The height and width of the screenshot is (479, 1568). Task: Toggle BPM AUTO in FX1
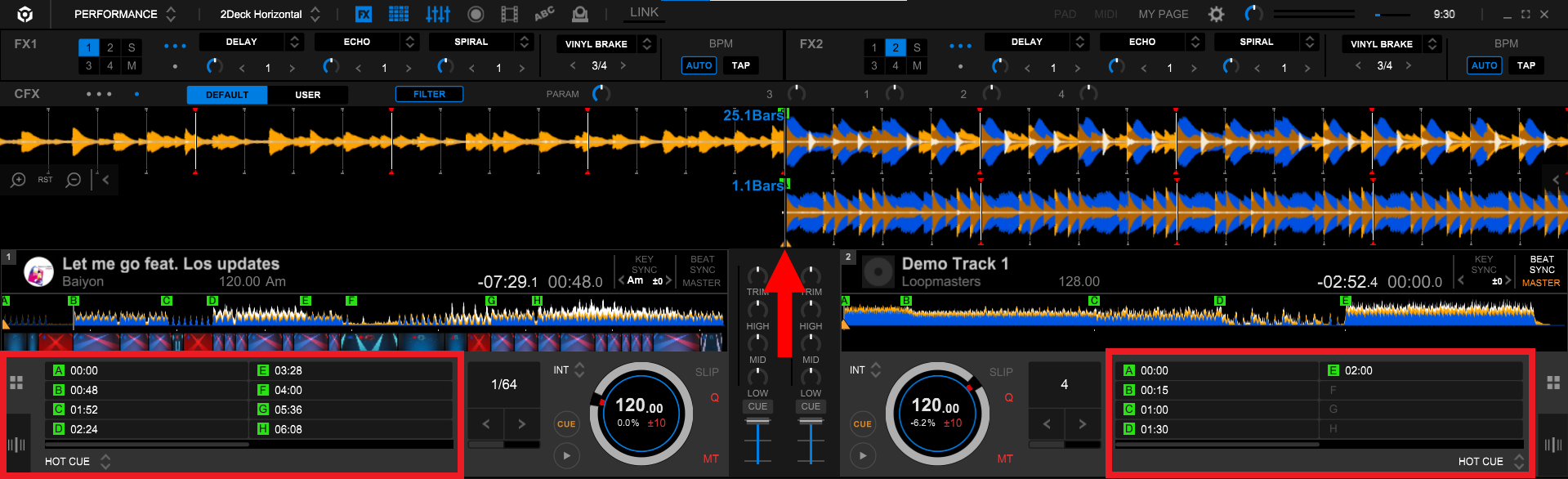pyautogui.click(x=699, y=65)
